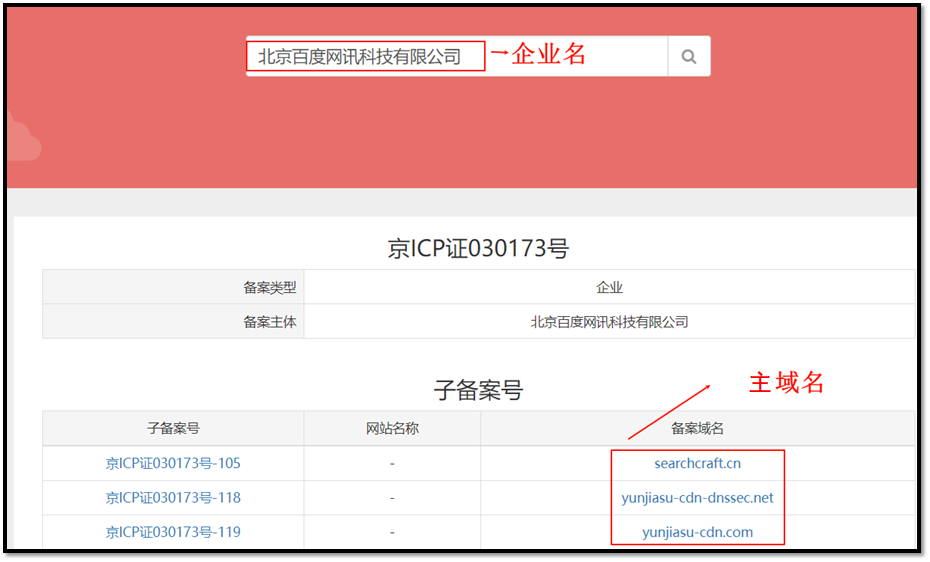Click the 北京百度网讯科技有限公司 table value
Viewport: 930px width, 562px height.
pos(609,322)
